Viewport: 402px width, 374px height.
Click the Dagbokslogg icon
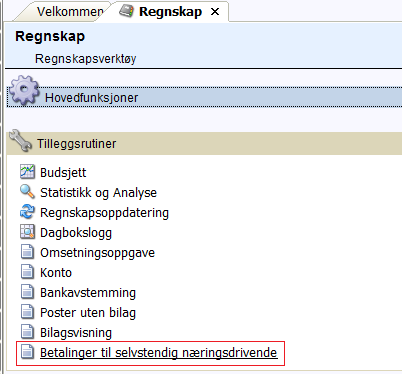pos(27,232)
